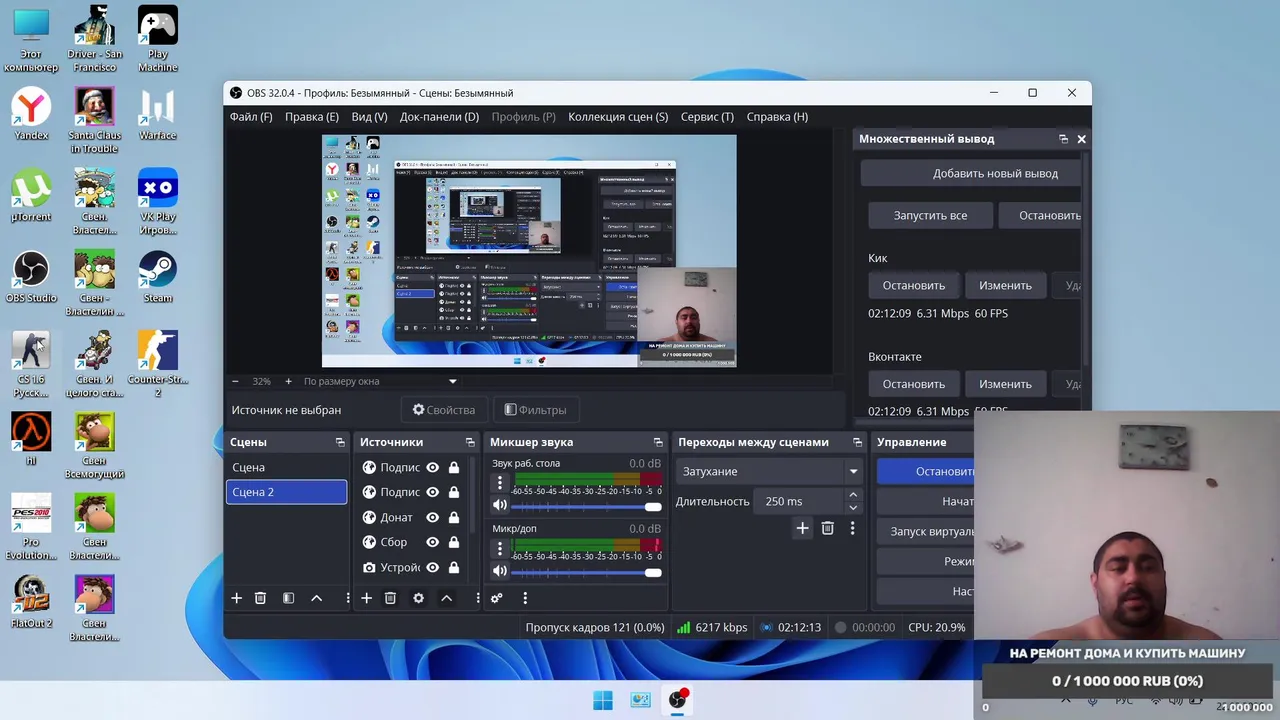The width and height of the screenshot is (1280, 720).
Task: Close the Множественный вывод dock
Action: coord(1081,139)
